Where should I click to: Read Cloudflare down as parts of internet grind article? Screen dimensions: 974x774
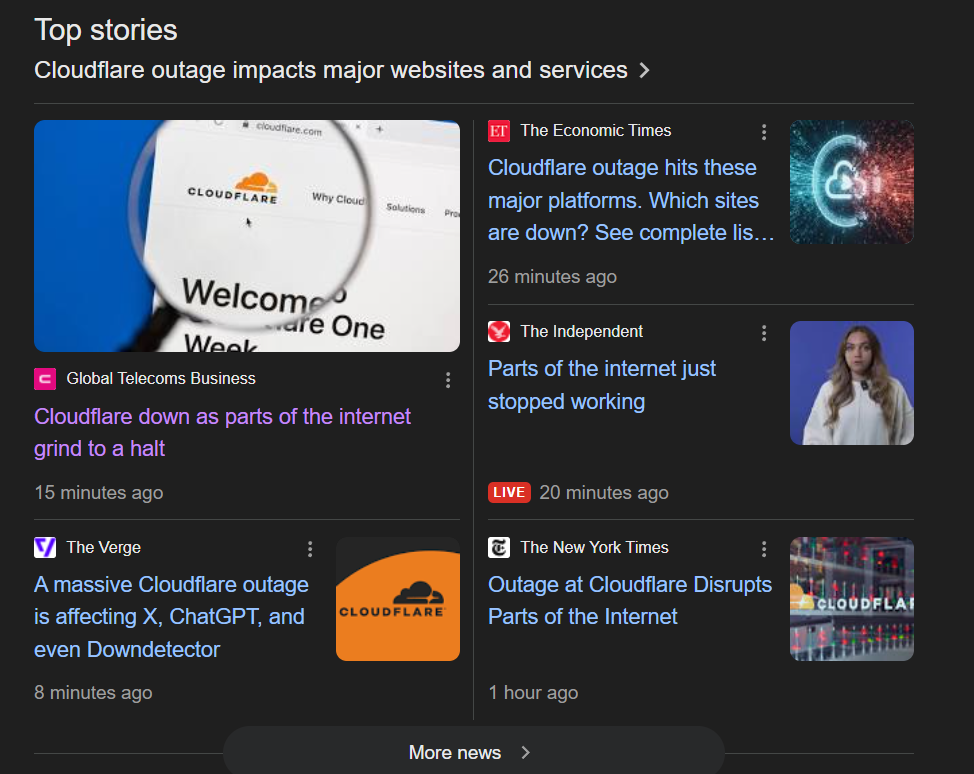click(x=222, y=432)
